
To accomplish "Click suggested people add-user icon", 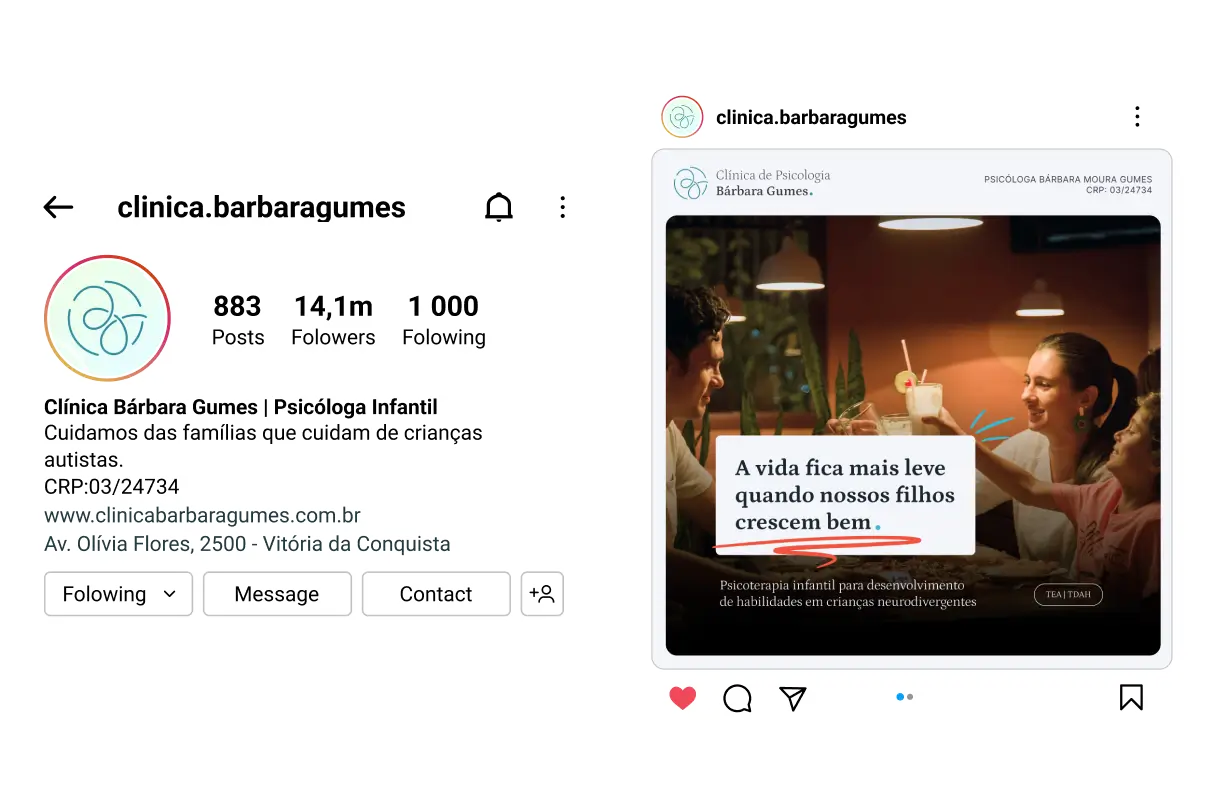I will tap(542, 594).
